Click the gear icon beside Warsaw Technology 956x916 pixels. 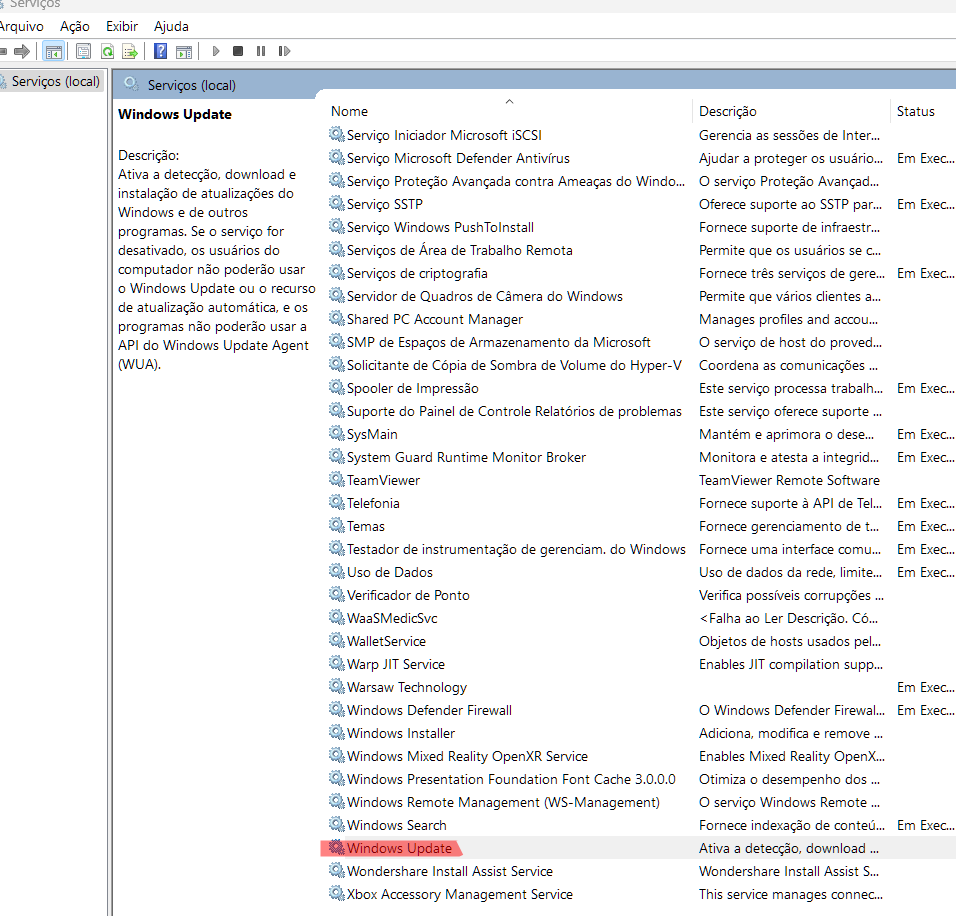coord(337,686)
